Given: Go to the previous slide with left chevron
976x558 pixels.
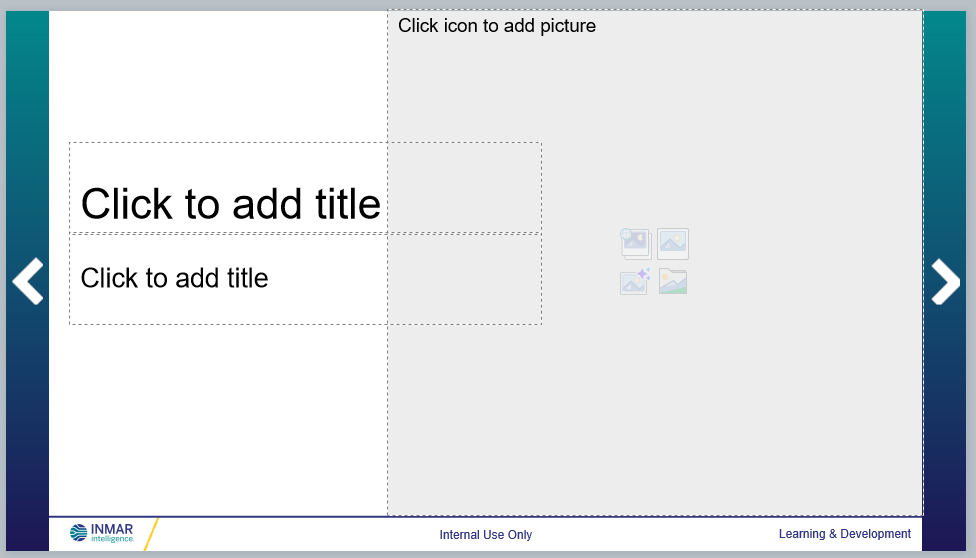Looking at the screenshot, I should (28, 281).
